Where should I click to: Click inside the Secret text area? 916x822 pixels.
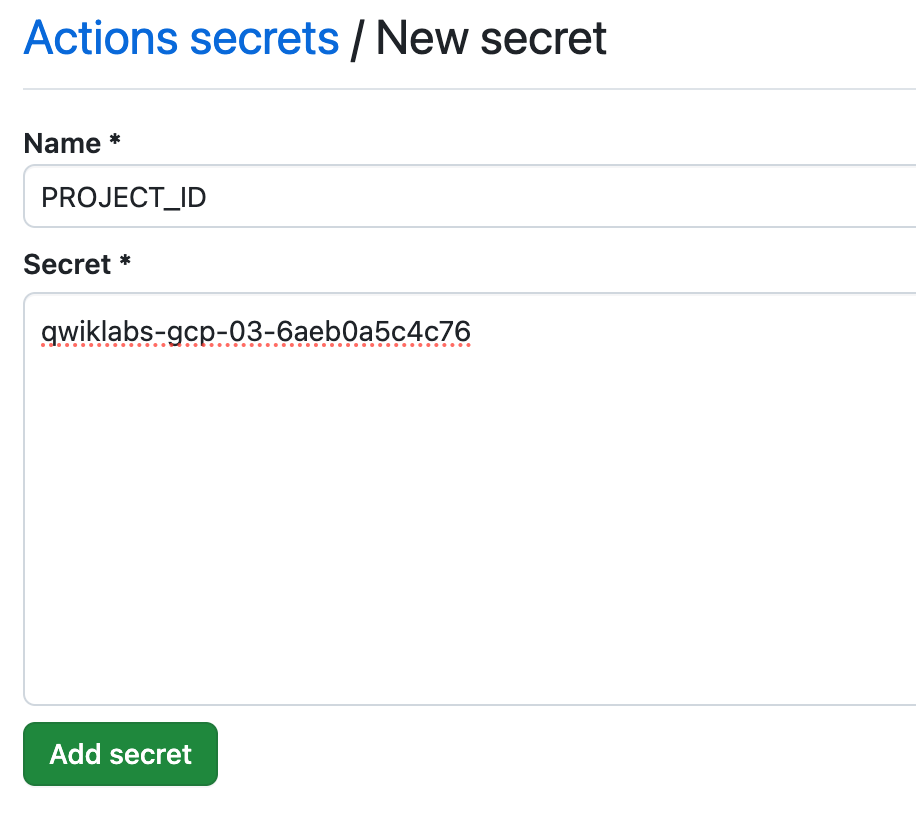click(468, 498)
